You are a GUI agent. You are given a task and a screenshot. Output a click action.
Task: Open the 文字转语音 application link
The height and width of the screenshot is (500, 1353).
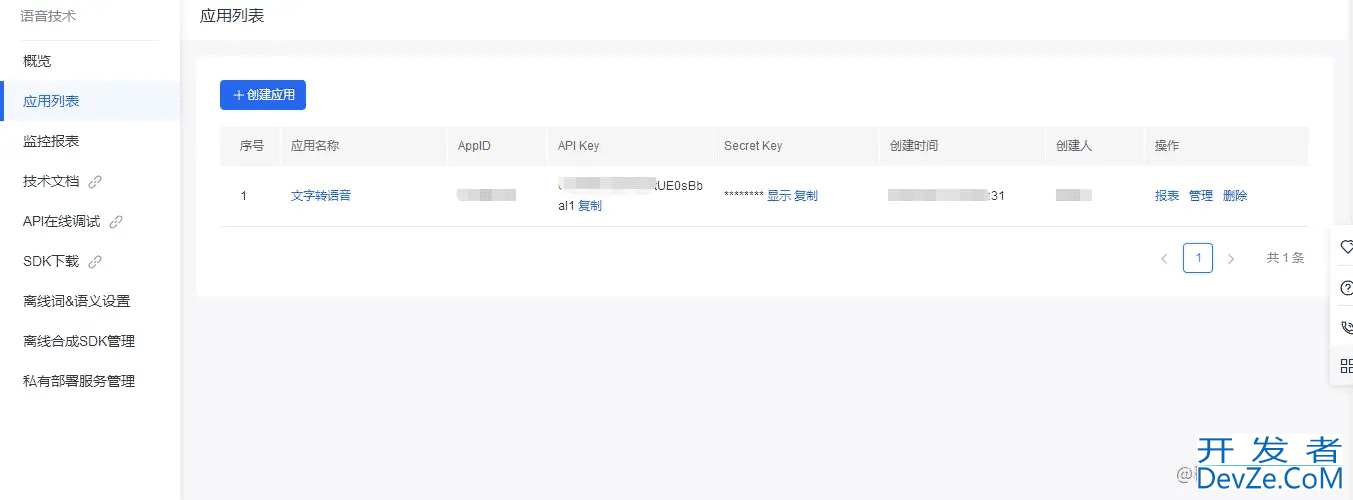321,196
